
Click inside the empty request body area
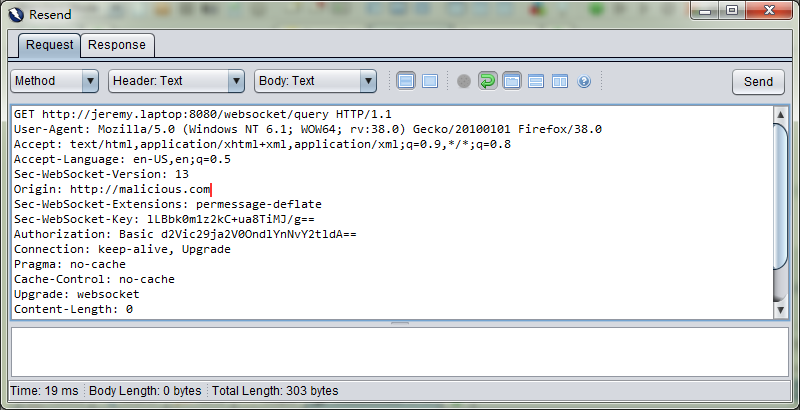coord(400,352)
